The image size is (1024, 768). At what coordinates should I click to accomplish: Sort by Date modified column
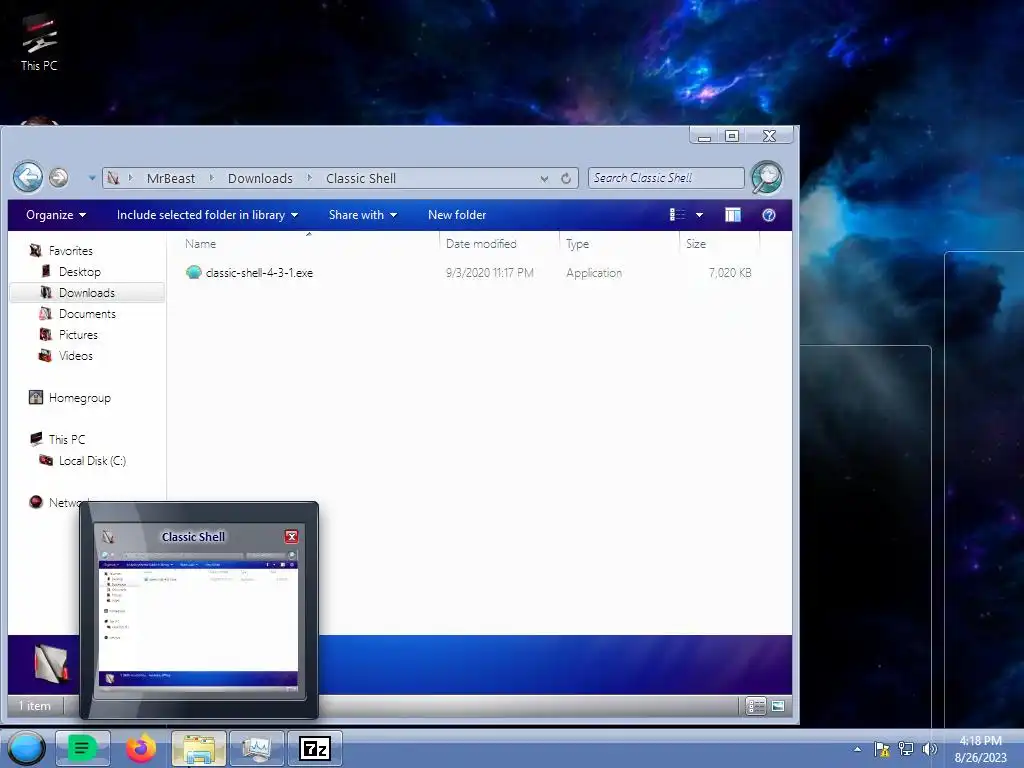pos(481,244)
